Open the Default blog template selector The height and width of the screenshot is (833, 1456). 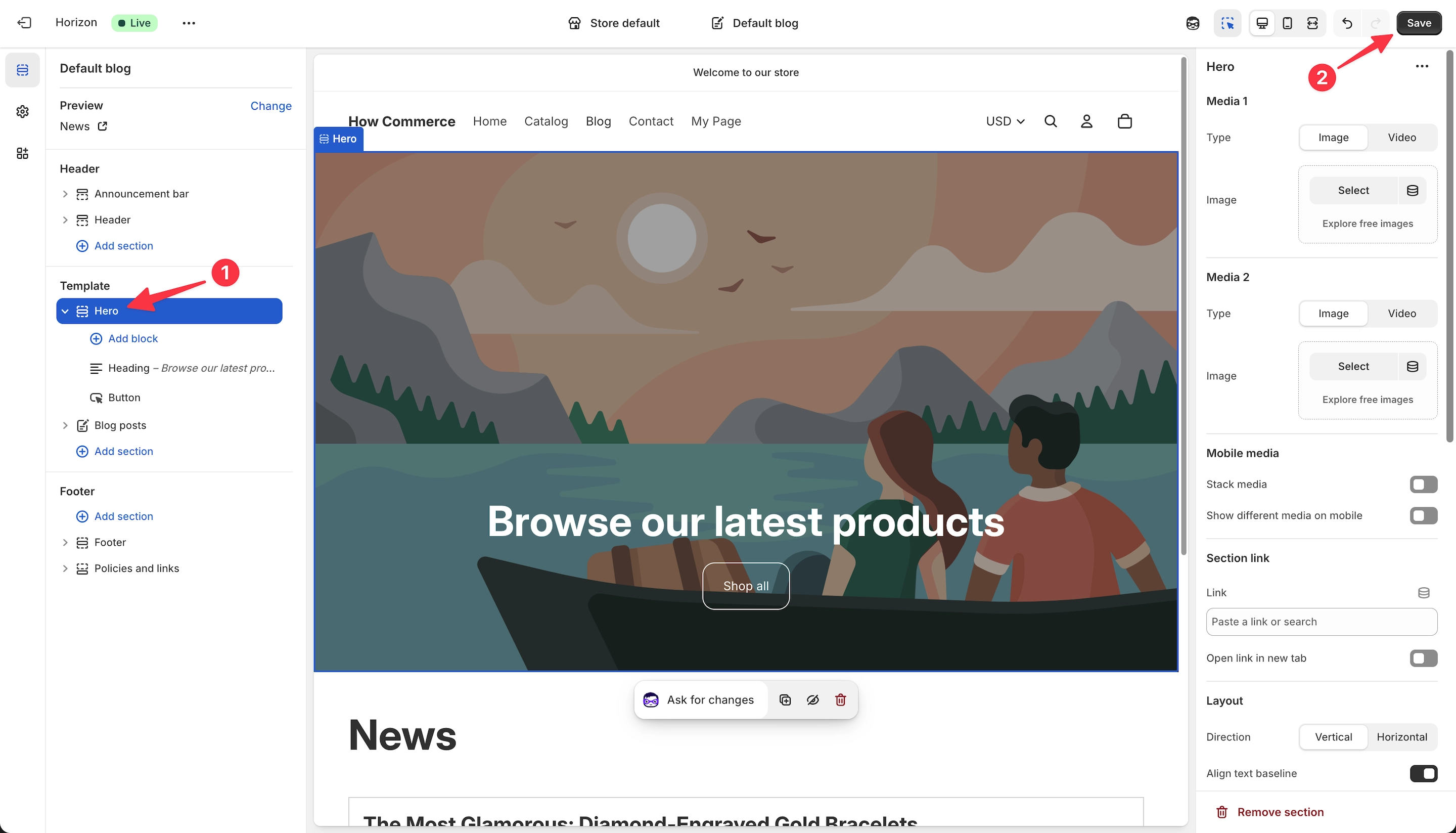pos(754,23)
